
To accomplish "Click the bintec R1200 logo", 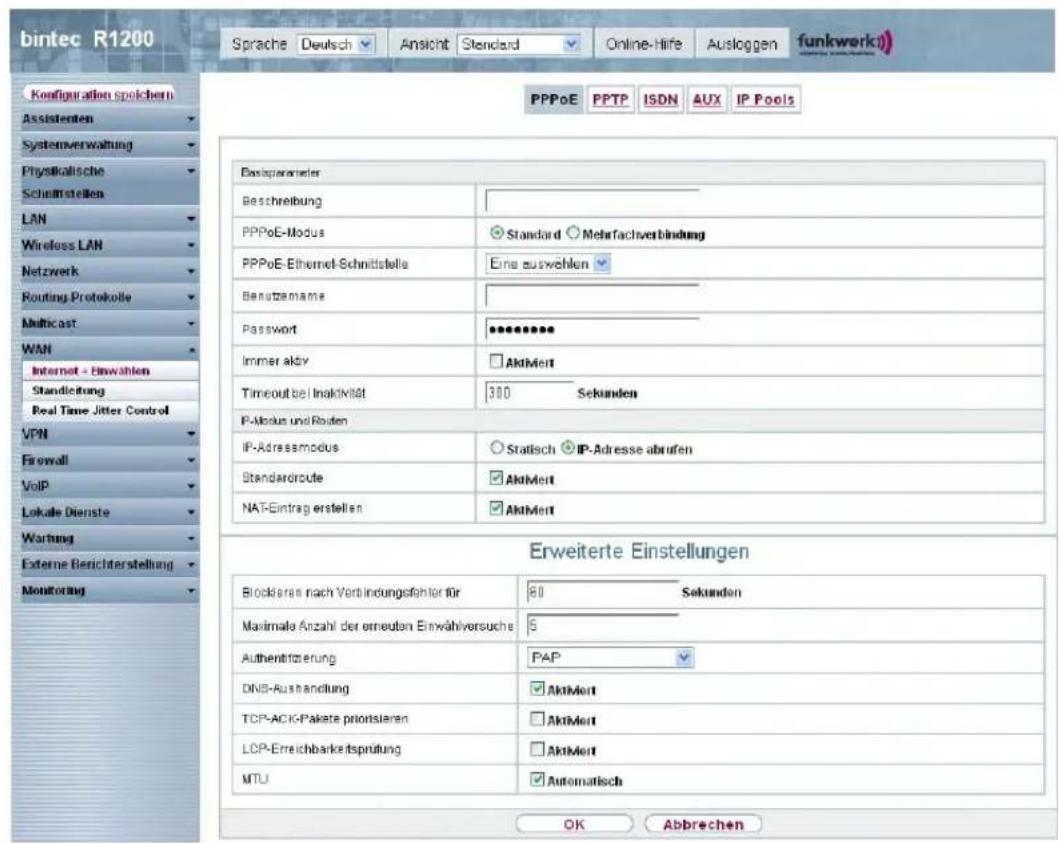I will (x=87, y=39).
